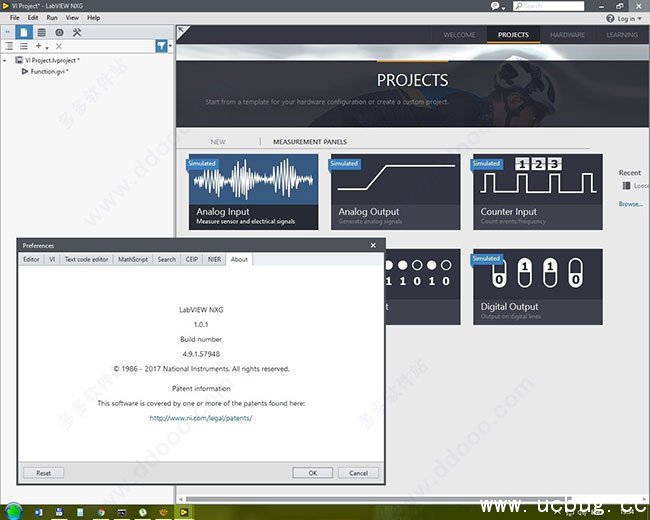This screenshot has width=650, height=520.
Task: Open the Run menu
Action: coord(52,18)
